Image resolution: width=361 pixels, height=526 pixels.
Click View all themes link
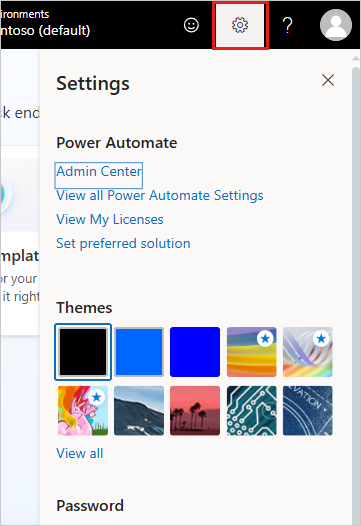pos(80,454)
